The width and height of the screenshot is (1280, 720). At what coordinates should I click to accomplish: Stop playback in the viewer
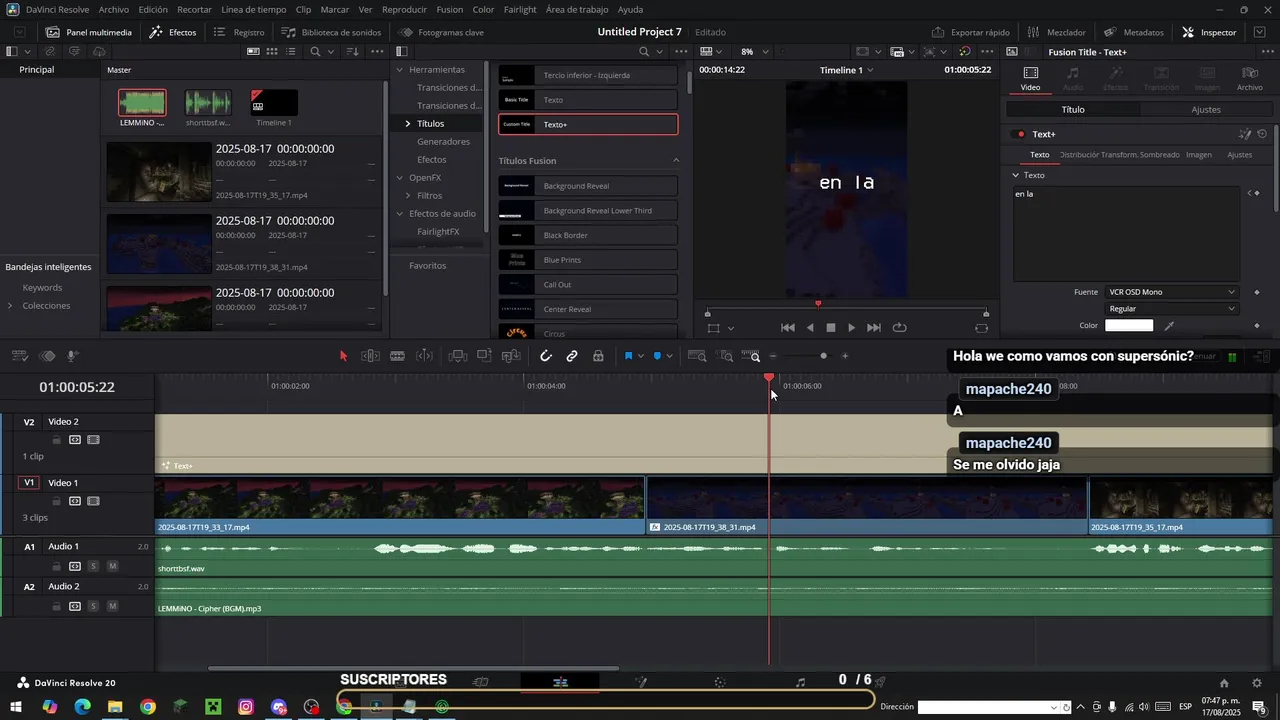(830, 328)
